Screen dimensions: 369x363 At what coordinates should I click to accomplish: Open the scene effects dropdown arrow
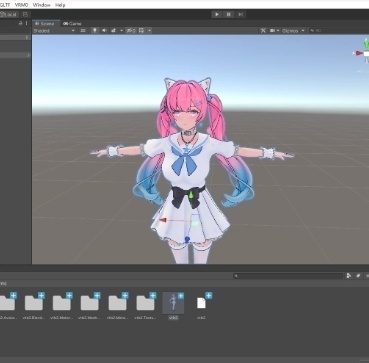pos(122,31)
